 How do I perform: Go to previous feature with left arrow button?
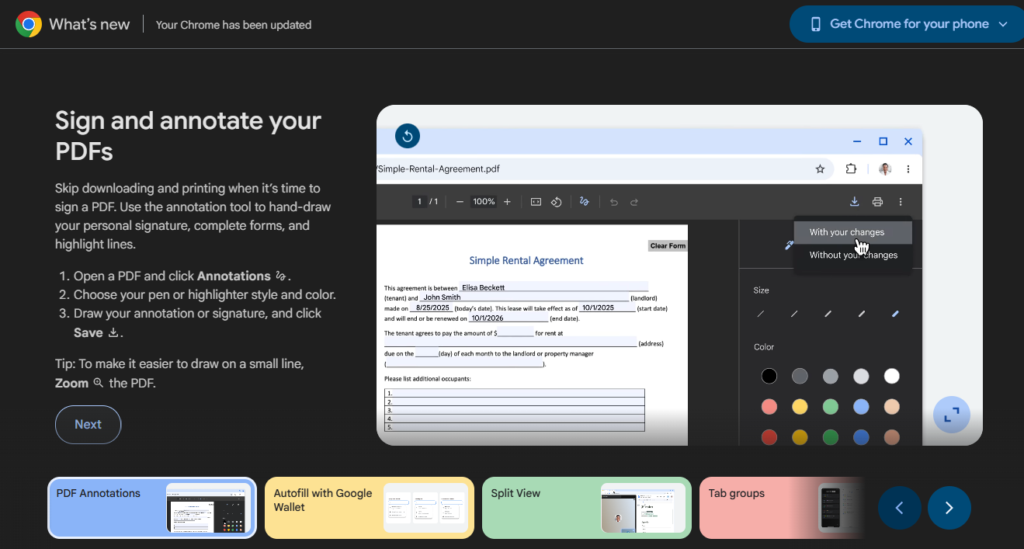899,507
